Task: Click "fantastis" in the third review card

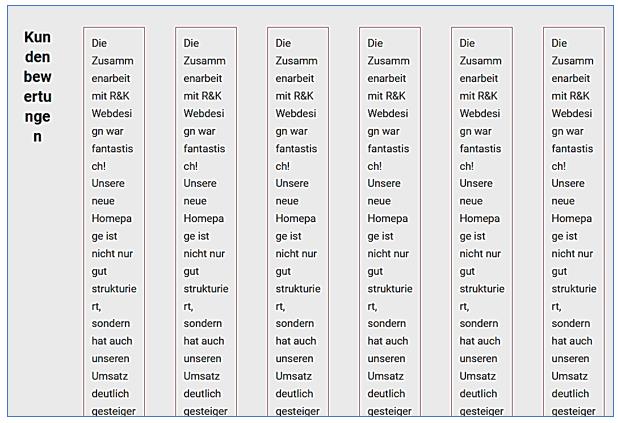Action: point(297,149)
